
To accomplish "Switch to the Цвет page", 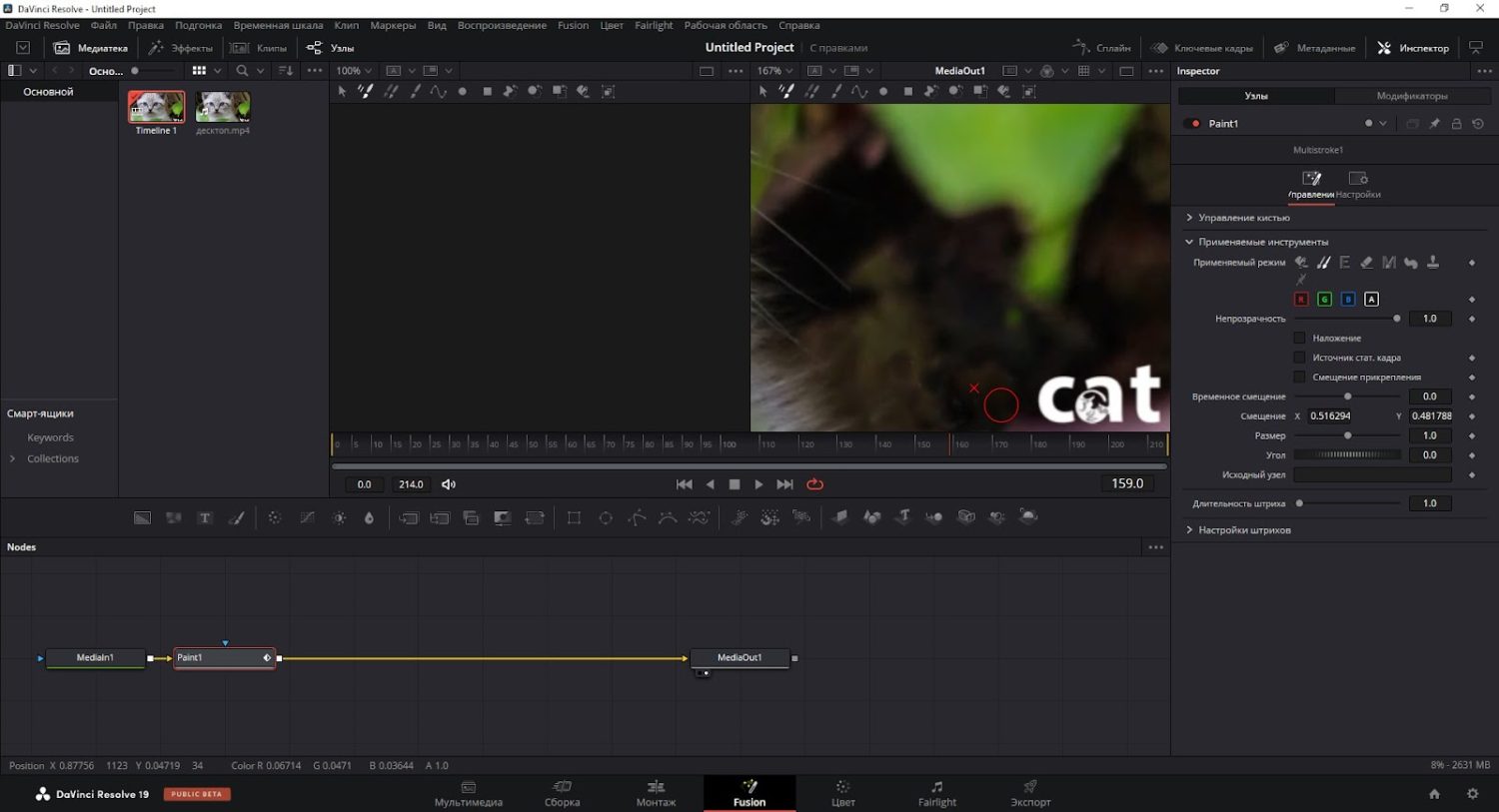I will pos(842,793).
